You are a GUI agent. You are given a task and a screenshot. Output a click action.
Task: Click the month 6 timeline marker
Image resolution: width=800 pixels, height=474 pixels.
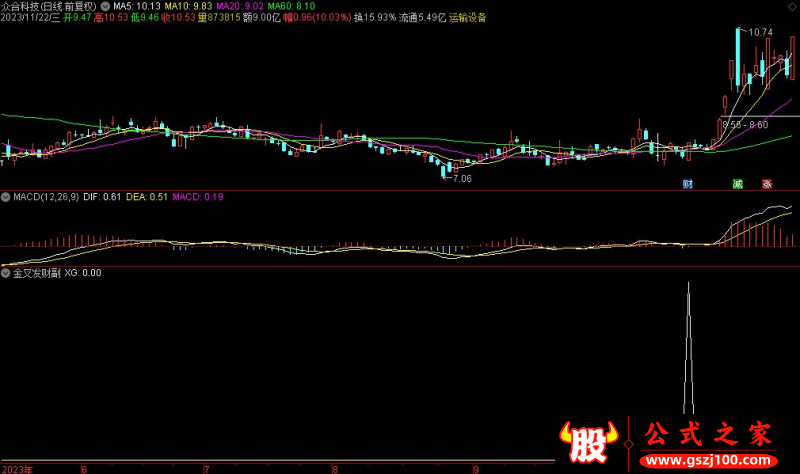pos(84,469)
